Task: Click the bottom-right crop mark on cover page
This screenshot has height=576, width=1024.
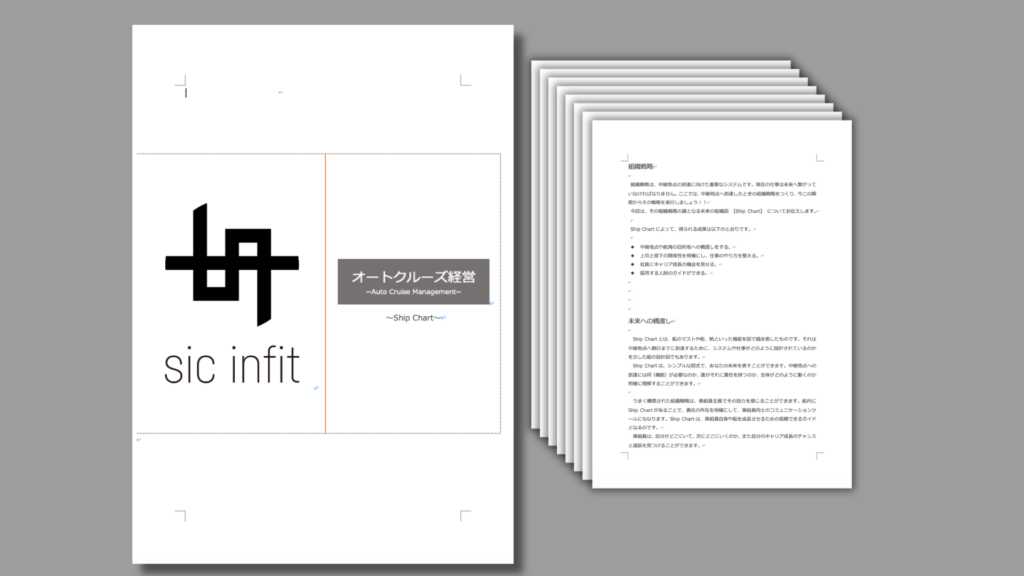Action: click(465, 515)
